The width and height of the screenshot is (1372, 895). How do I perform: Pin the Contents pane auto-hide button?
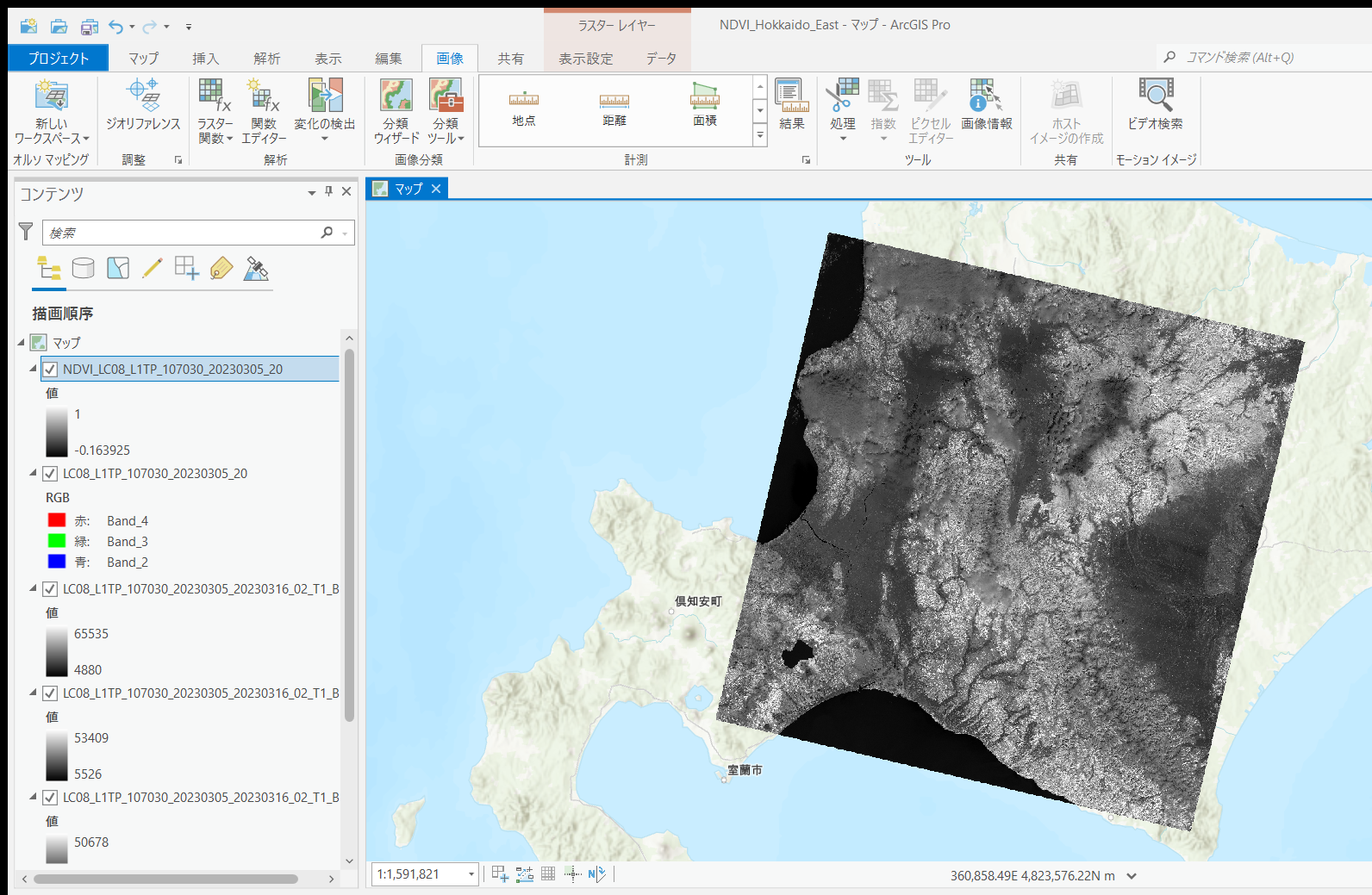pos(329,192)
